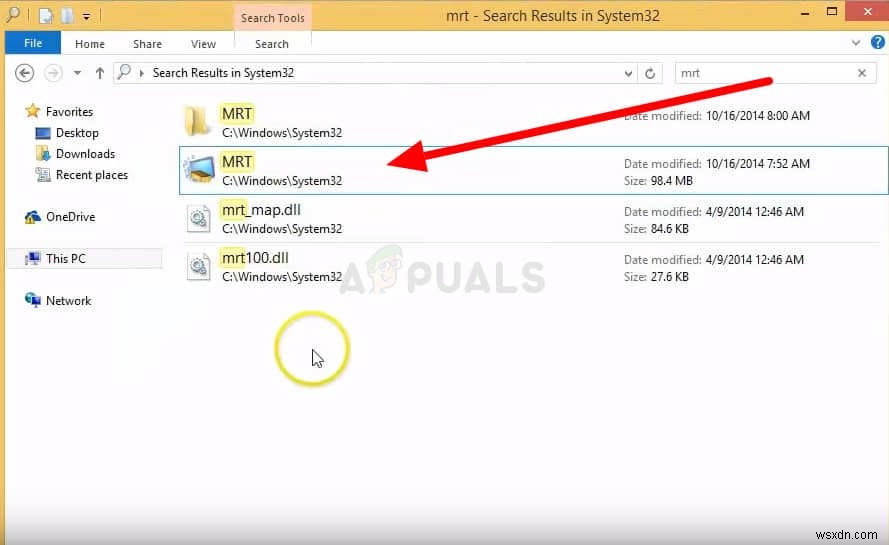Click the Recent places icon in sidebar
Screen dimensions: 889x545
point(43,175)
